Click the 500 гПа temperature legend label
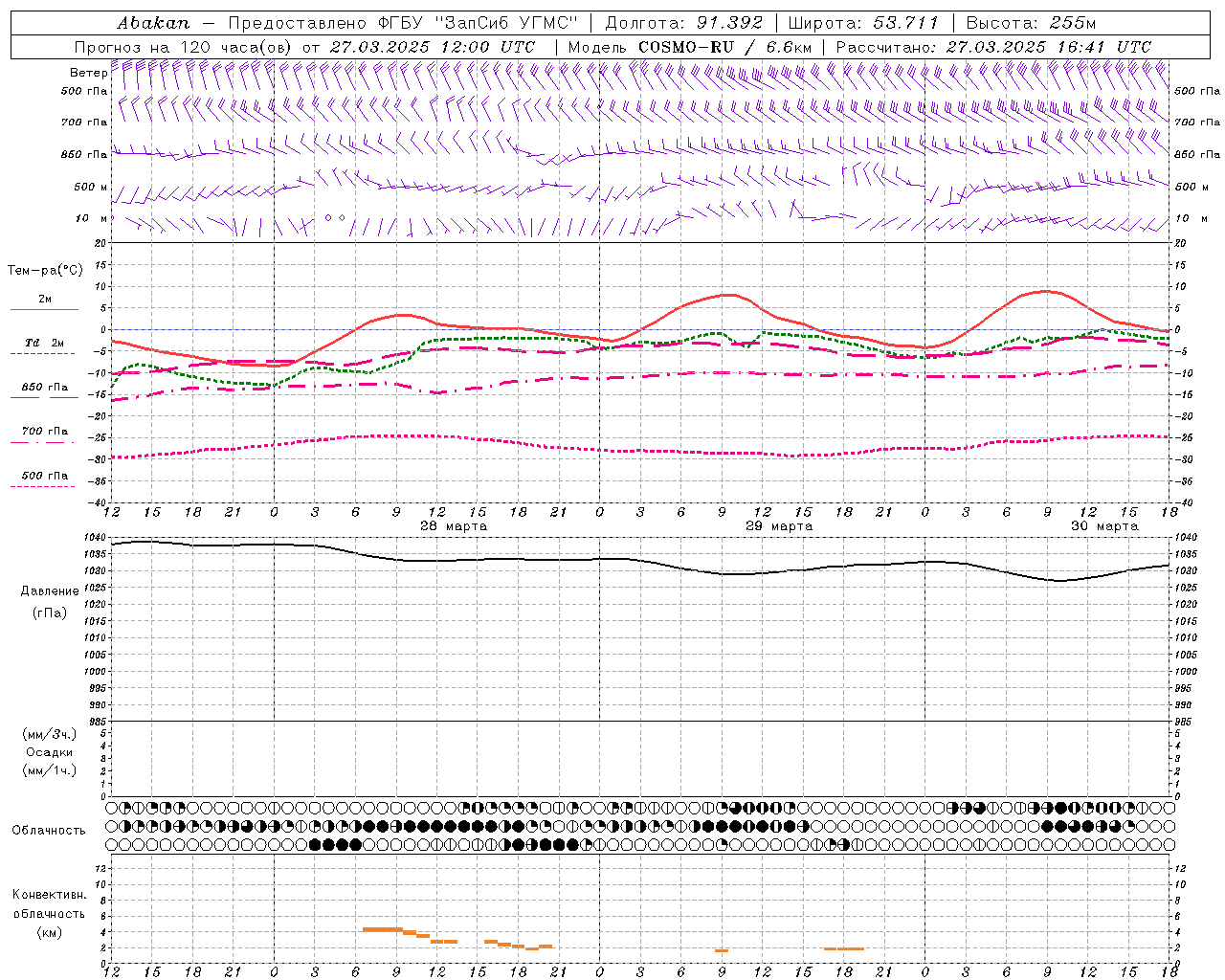Viewport: 1225px width, 980px height. [x=44, y=476]
